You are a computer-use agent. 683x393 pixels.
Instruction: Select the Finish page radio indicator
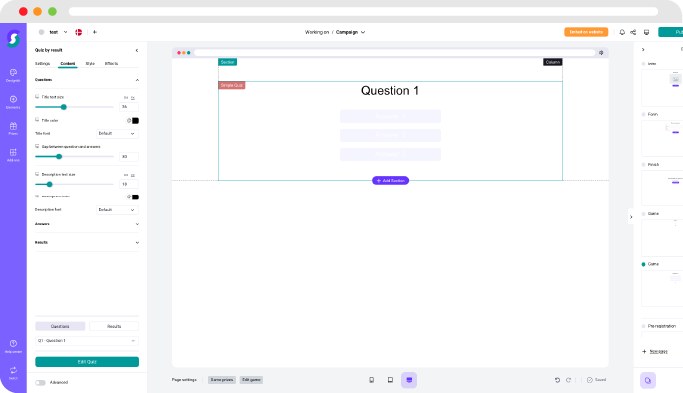point(643,165)
